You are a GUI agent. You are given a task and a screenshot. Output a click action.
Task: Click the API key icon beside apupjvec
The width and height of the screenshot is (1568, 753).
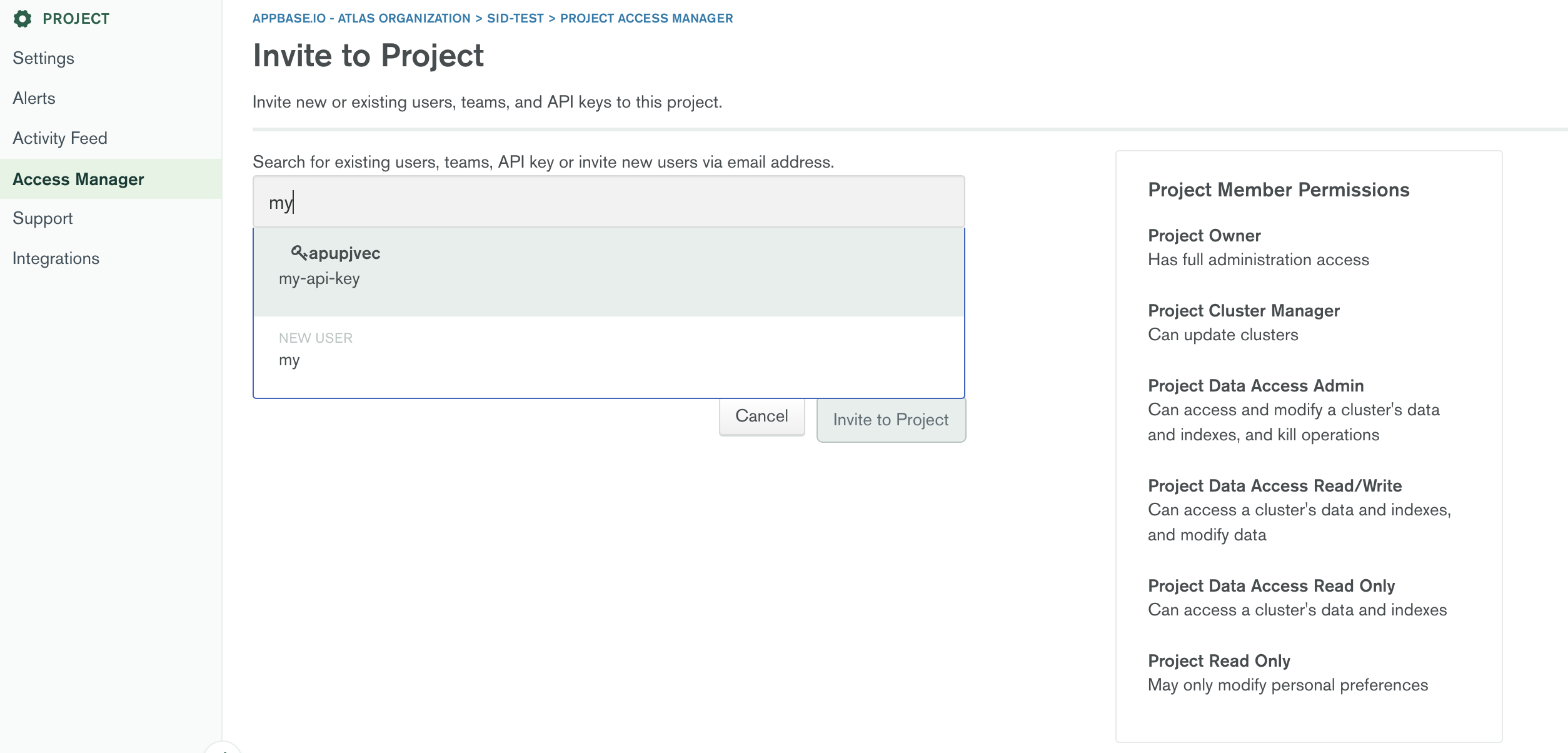[299, 253]
